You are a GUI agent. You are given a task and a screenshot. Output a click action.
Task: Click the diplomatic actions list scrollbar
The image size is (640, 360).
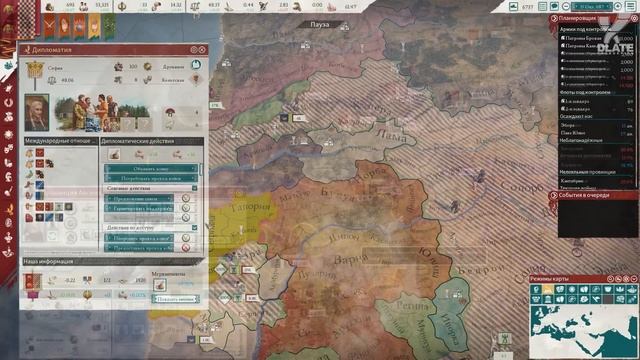pos(201,170)
